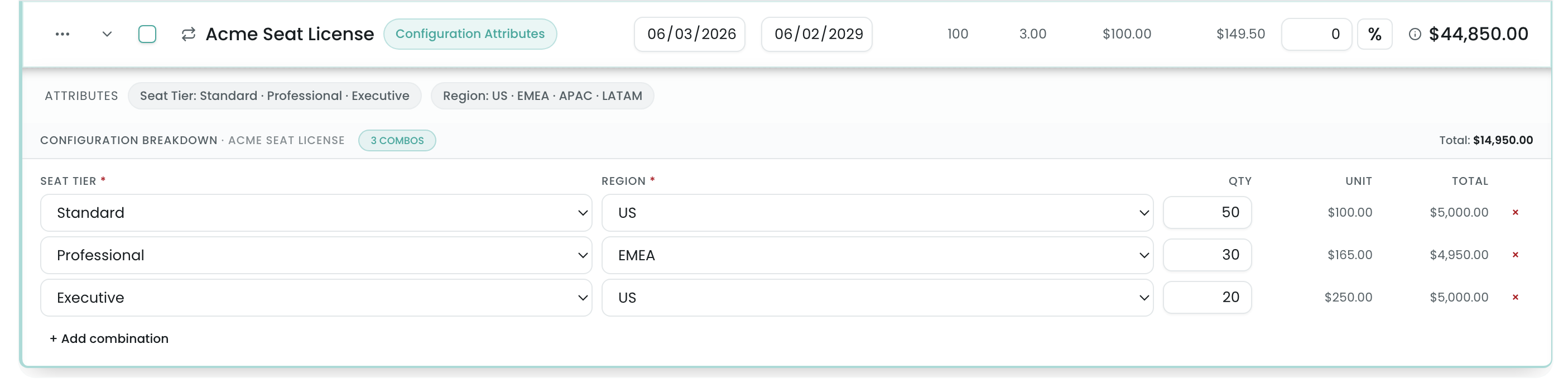
Task: Click the recurring arrows icon beside Acme Seat License
Action: (189, 34)
